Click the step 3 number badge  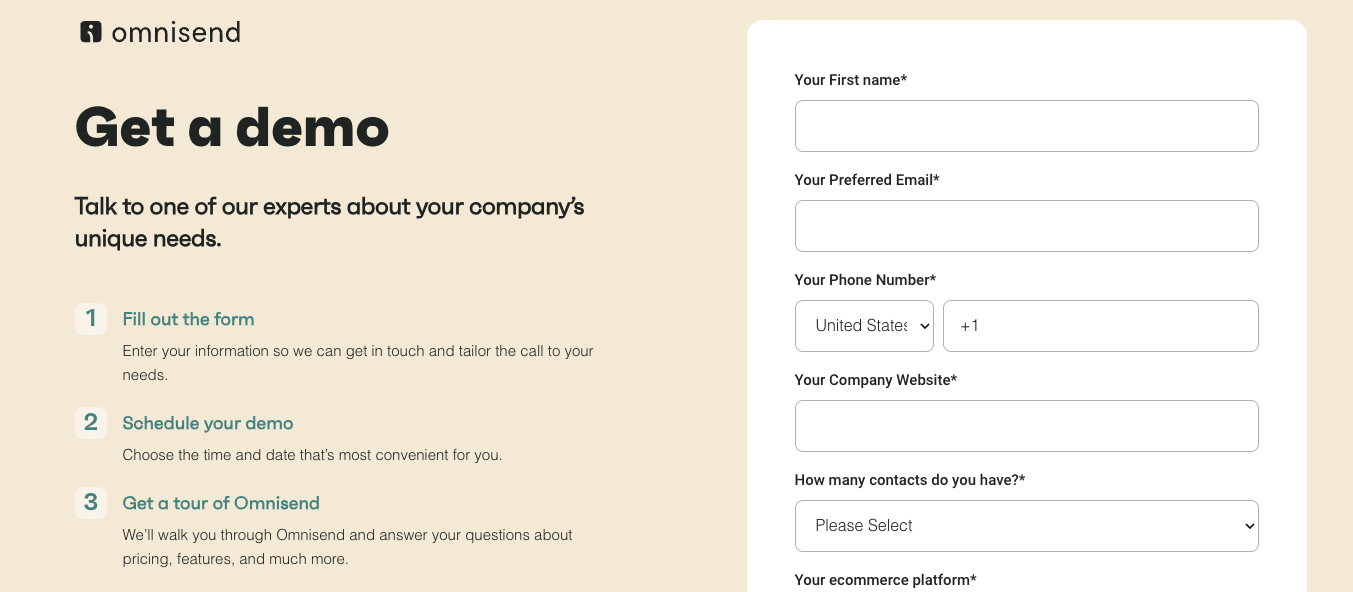[91, 503]
